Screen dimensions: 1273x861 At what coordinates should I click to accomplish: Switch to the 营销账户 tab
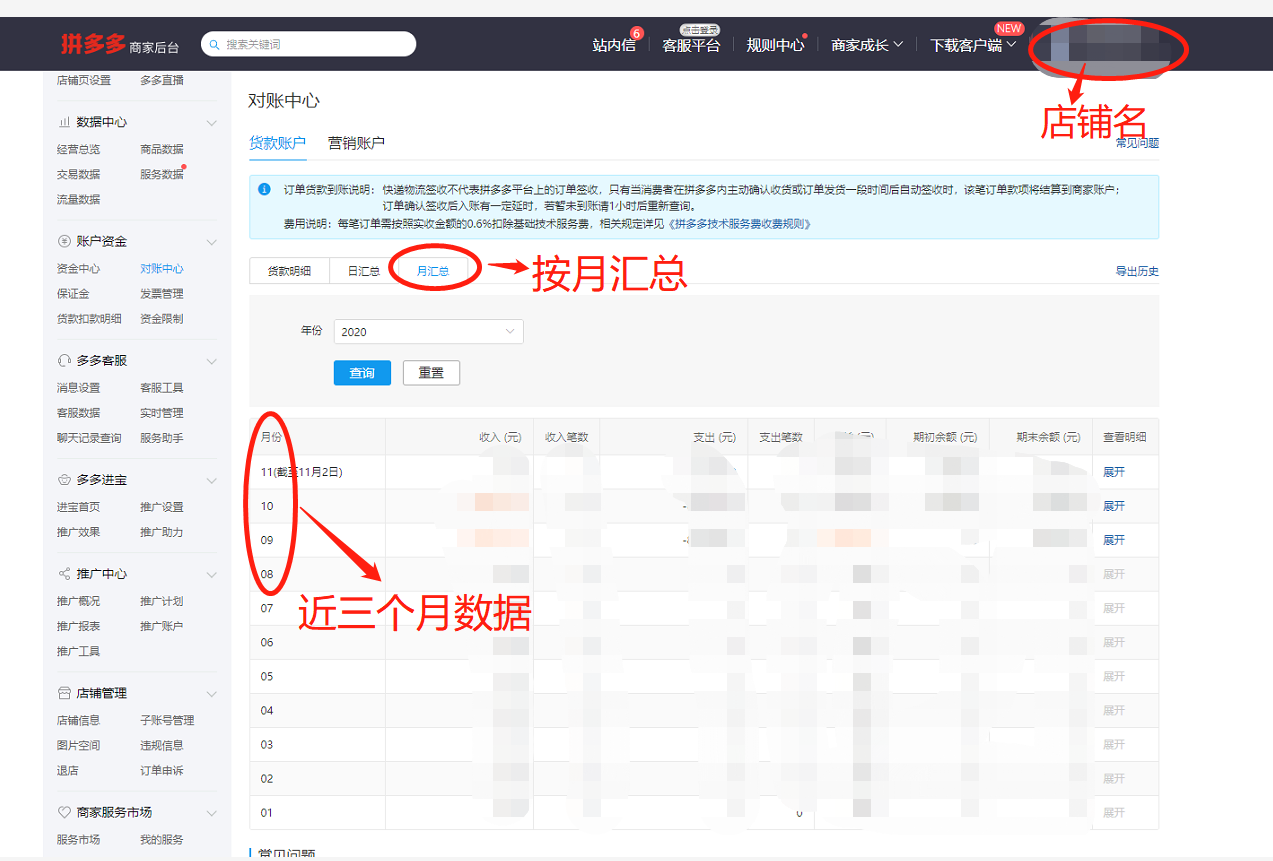point(355,143)
